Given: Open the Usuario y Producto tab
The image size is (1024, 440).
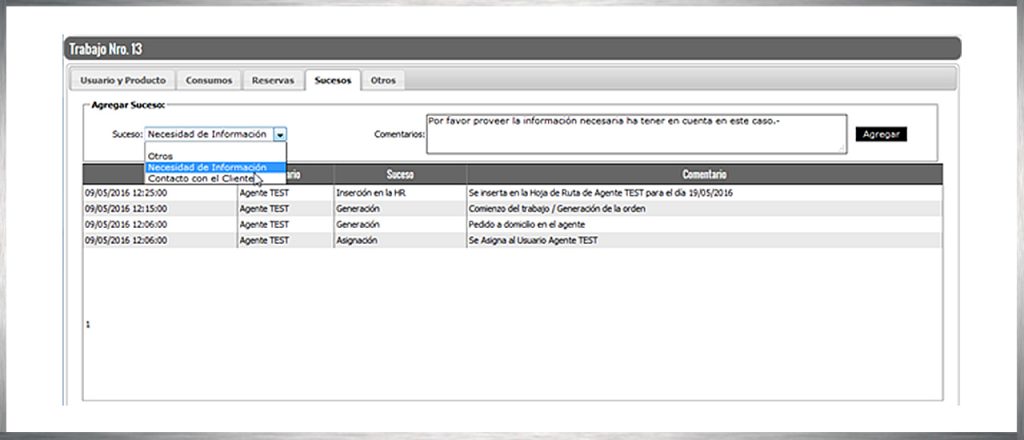Looking at the screenshot, I should [x=122, y=80].
